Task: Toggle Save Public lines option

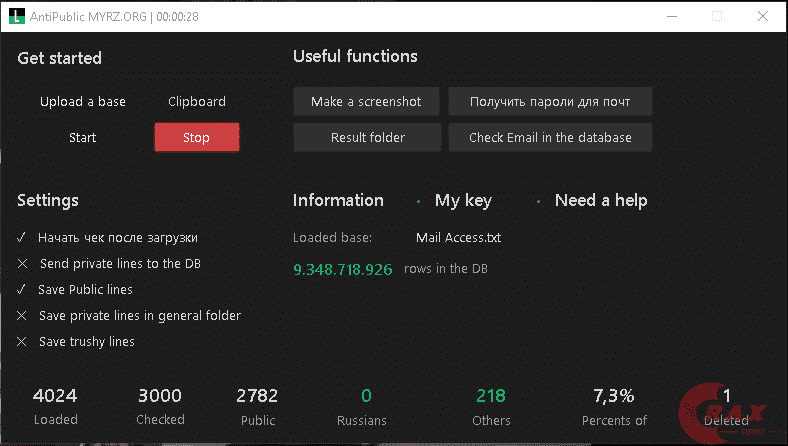Action: pyautogui.click(x=75, y=290)
